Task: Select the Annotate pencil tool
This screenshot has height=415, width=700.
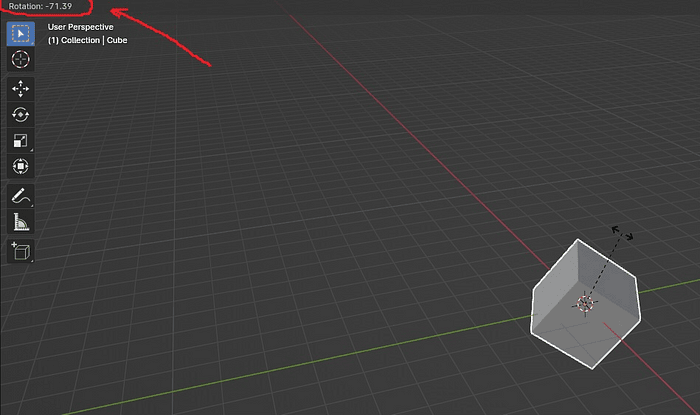Action: 20,196
